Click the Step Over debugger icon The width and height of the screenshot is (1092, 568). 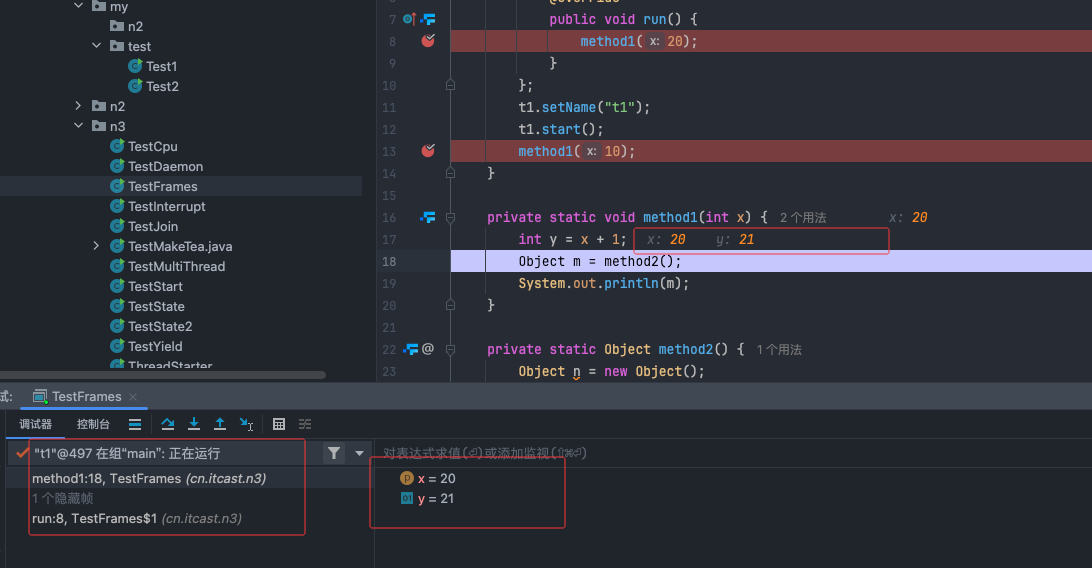pyautogui.click(x=168, y=424)
